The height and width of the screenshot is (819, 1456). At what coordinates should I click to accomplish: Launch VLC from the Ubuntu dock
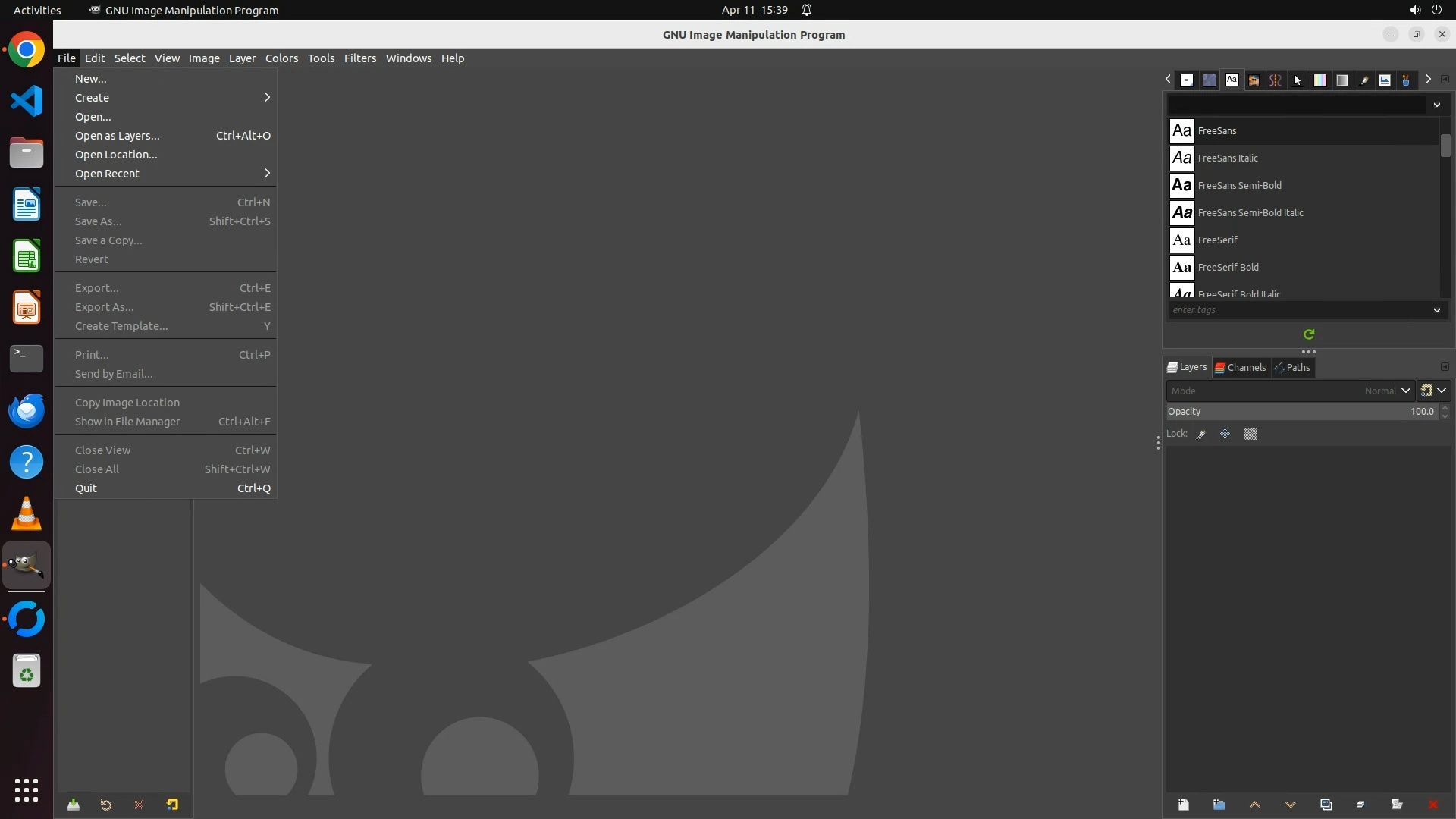point(27,514)
